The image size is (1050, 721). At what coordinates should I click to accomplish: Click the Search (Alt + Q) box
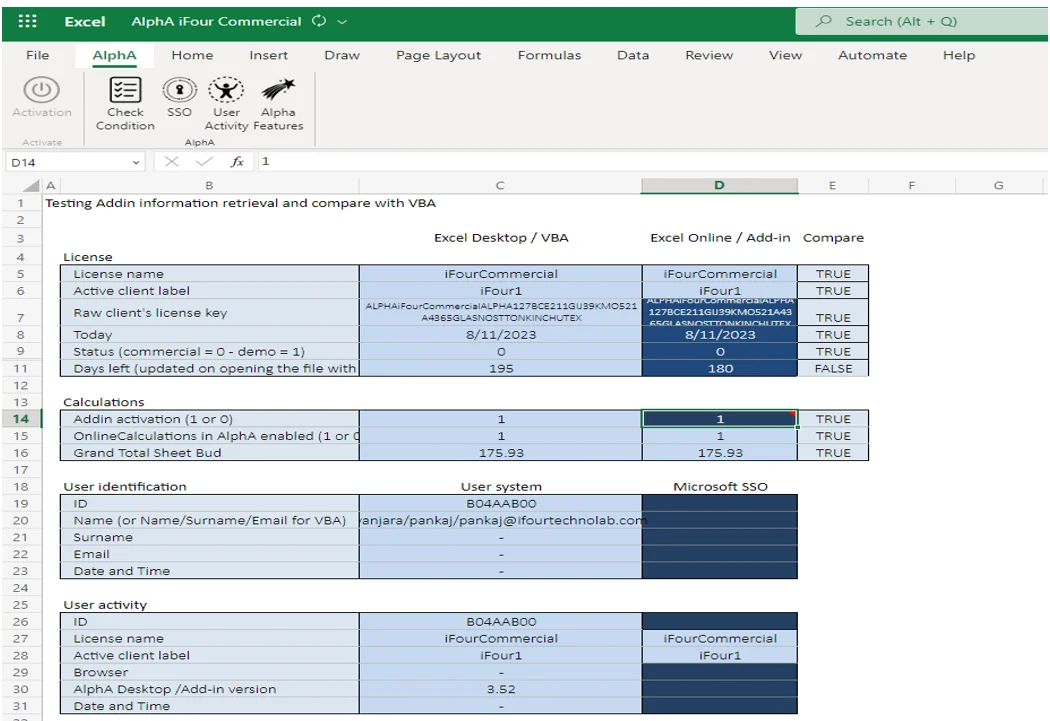click(923, 21)
